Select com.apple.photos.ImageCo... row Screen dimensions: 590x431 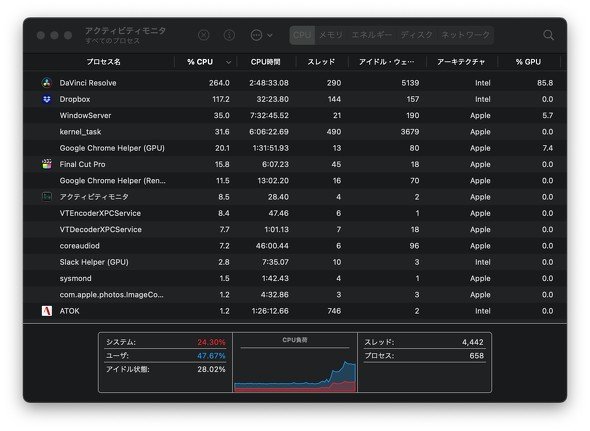295,295
